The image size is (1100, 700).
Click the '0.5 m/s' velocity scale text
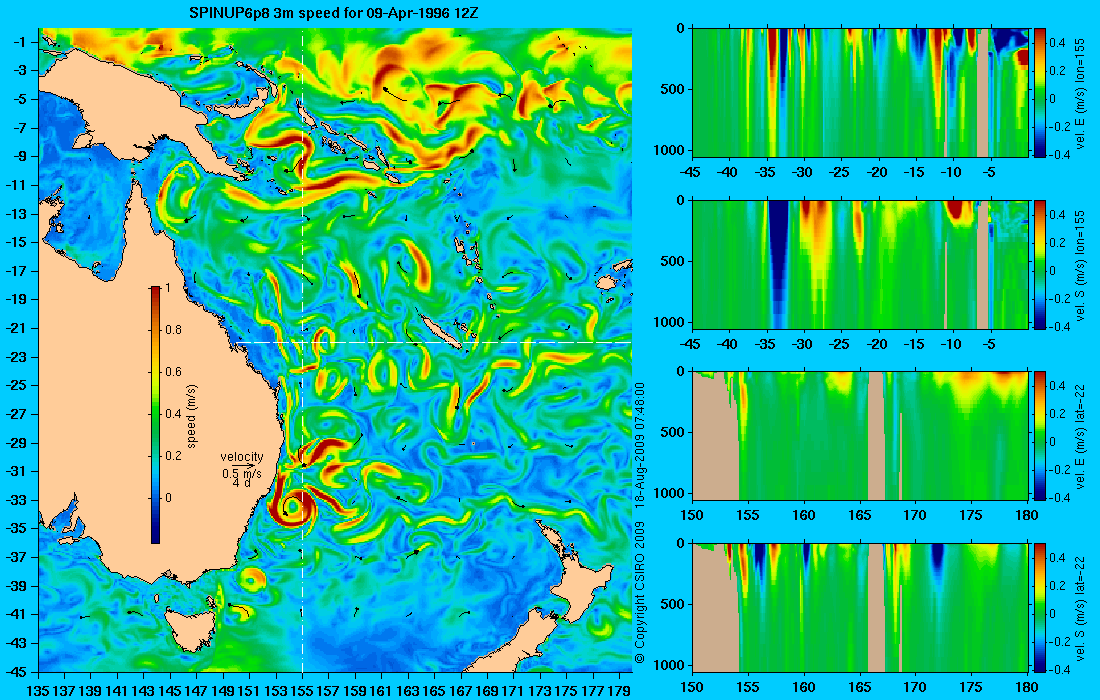241,473
